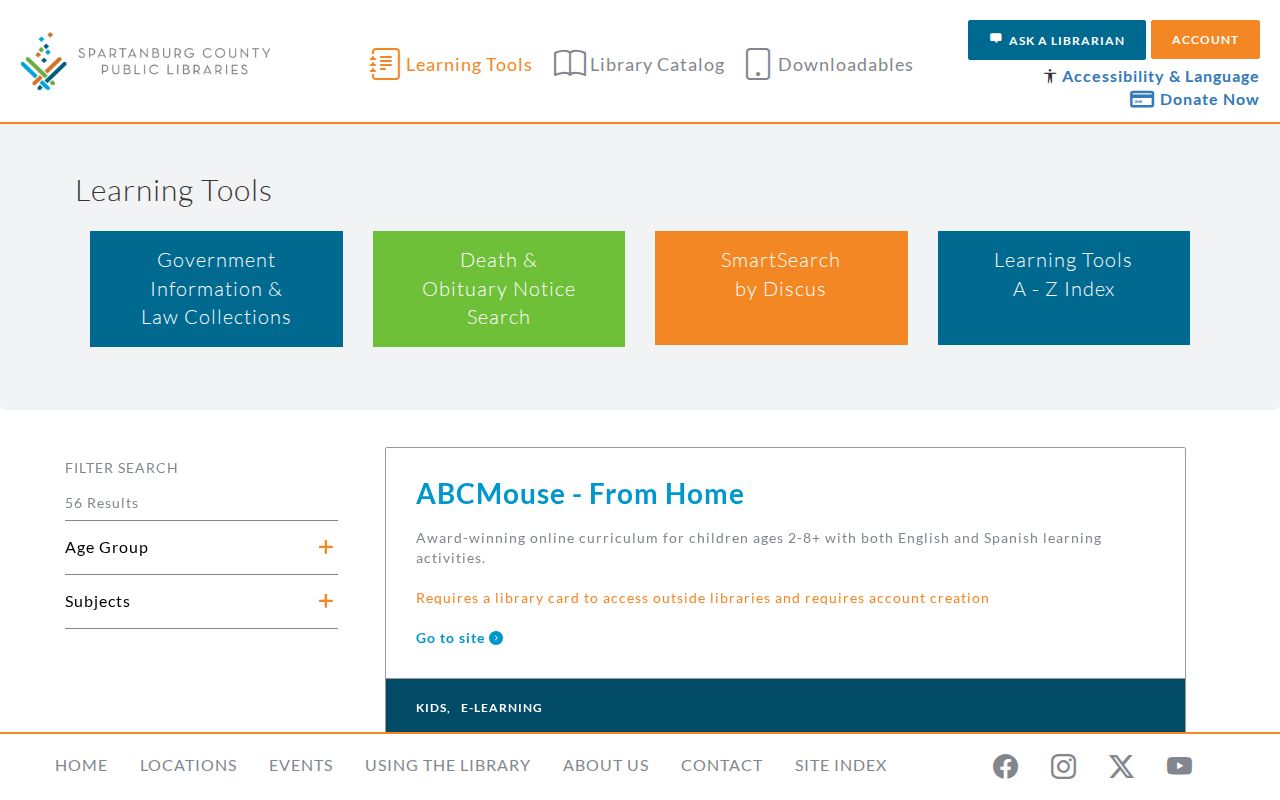Open Death & Obituary Notice Search tile
This screenshot has width=1280, height=800.
[499, 289]
